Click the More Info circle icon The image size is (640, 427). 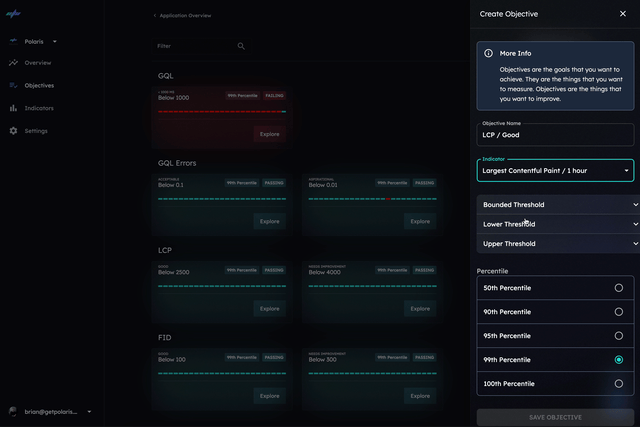click(488, 53)
